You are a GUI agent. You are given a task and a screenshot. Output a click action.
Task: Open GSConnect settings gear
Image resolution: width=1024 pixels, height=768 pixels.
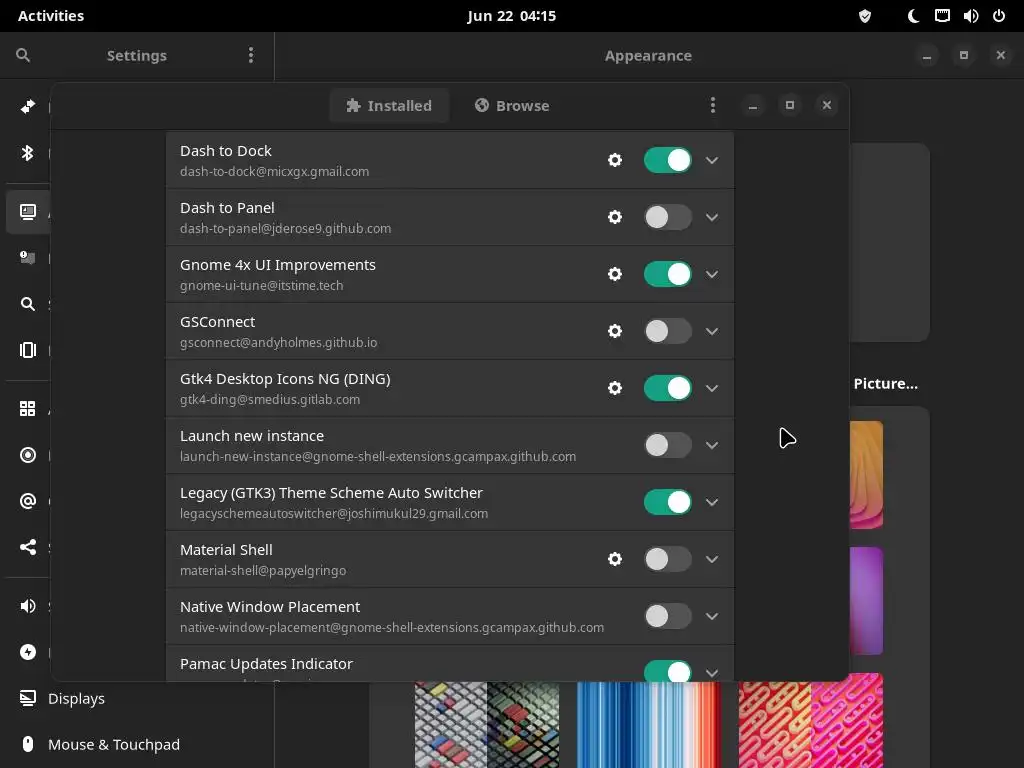click(615, 331)
